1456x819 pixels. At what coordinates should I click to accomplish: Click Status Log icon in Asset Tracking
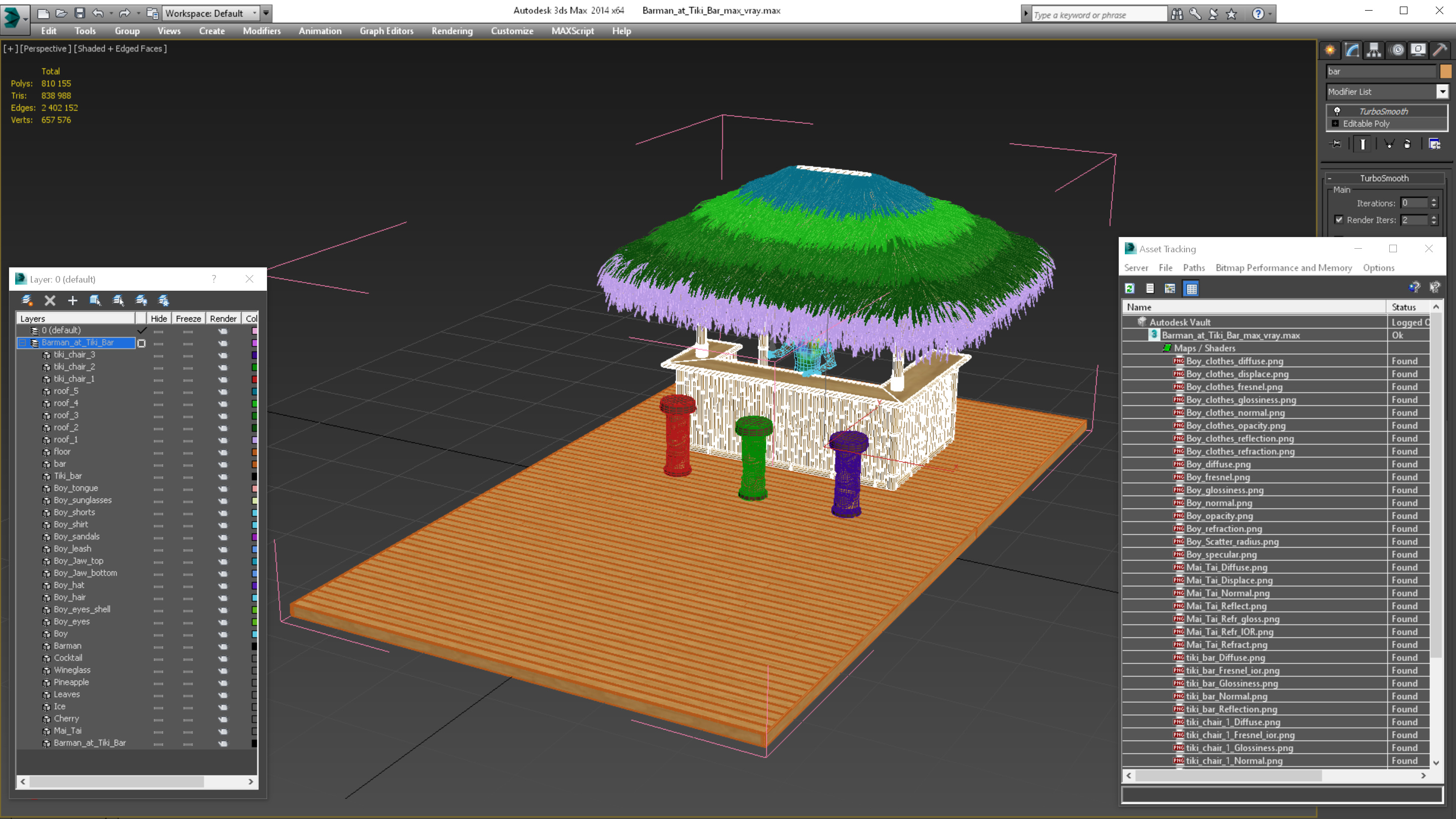point(1150,289)
